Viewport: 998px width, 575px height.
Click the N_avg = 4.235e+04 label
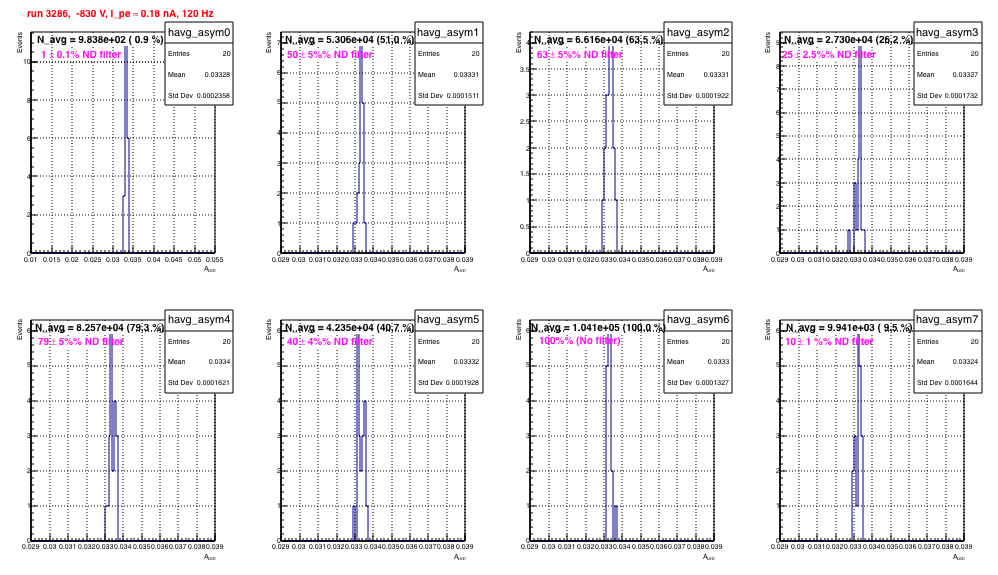pyautogui.click(x=349, y=328)
